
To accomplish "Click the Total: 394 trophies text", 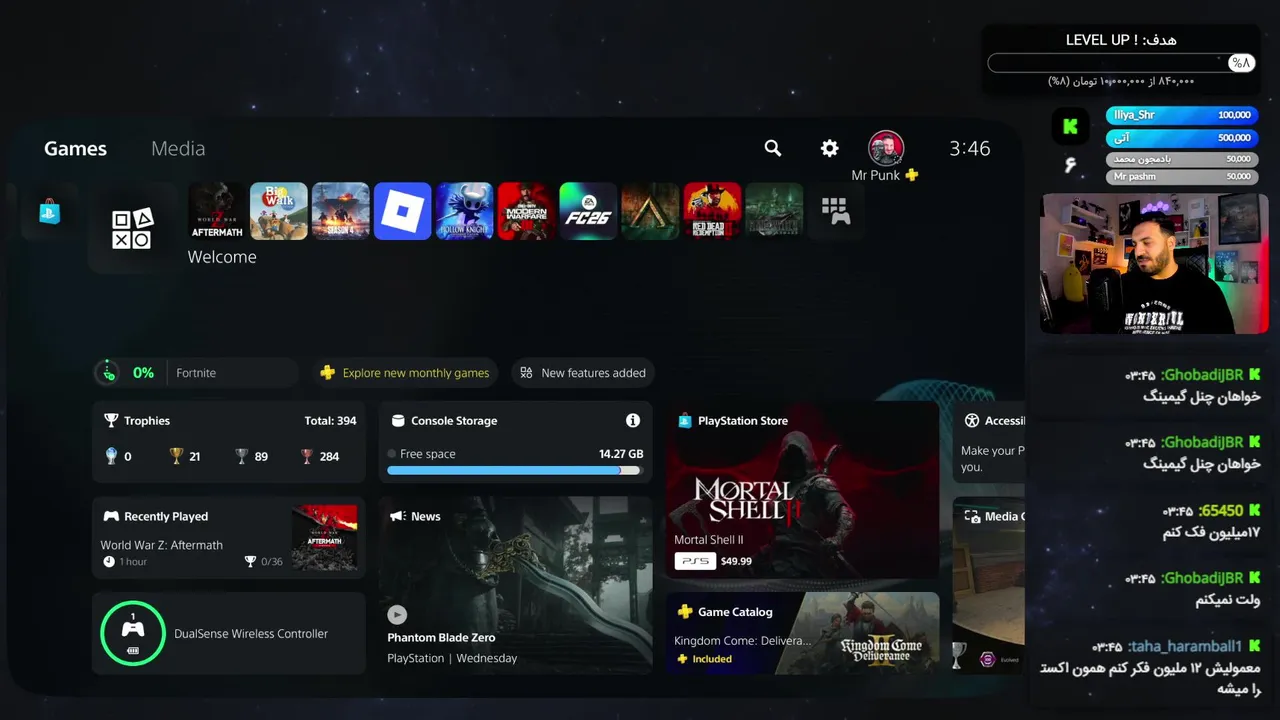I will click(x=330, y=421).
